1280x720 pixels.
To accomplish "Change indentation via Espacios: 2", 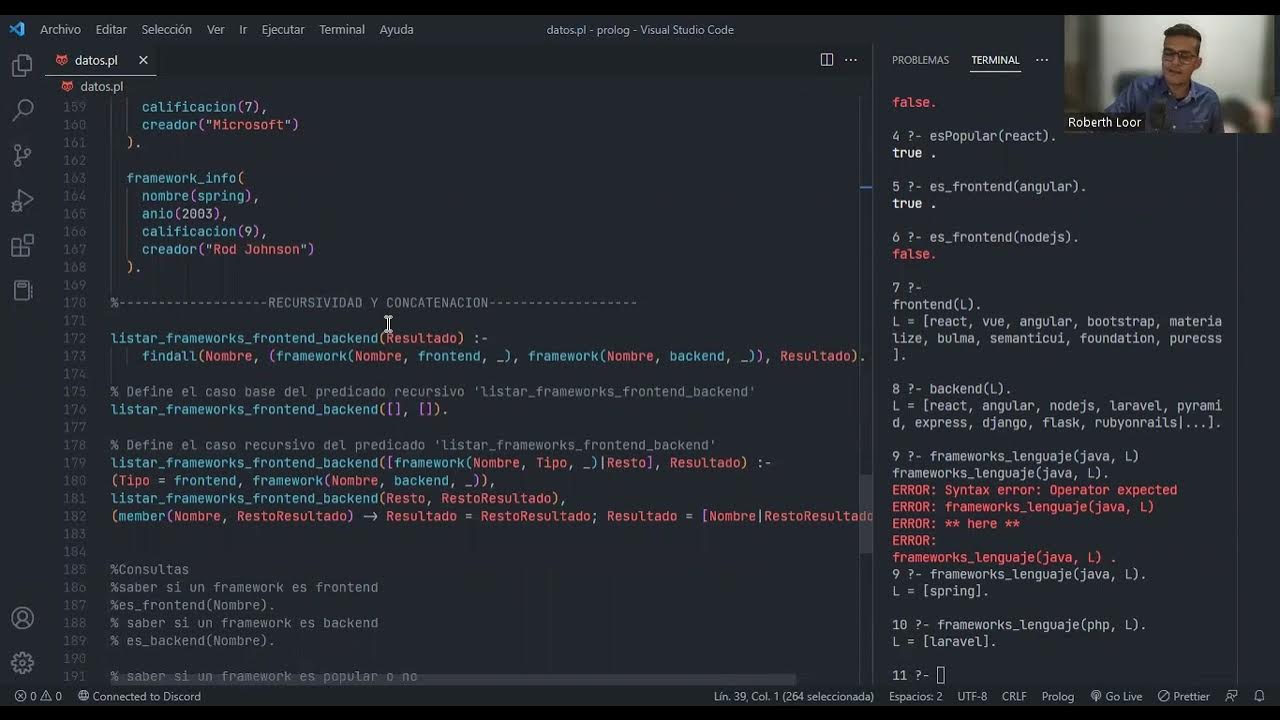I will tap(915, 696).
